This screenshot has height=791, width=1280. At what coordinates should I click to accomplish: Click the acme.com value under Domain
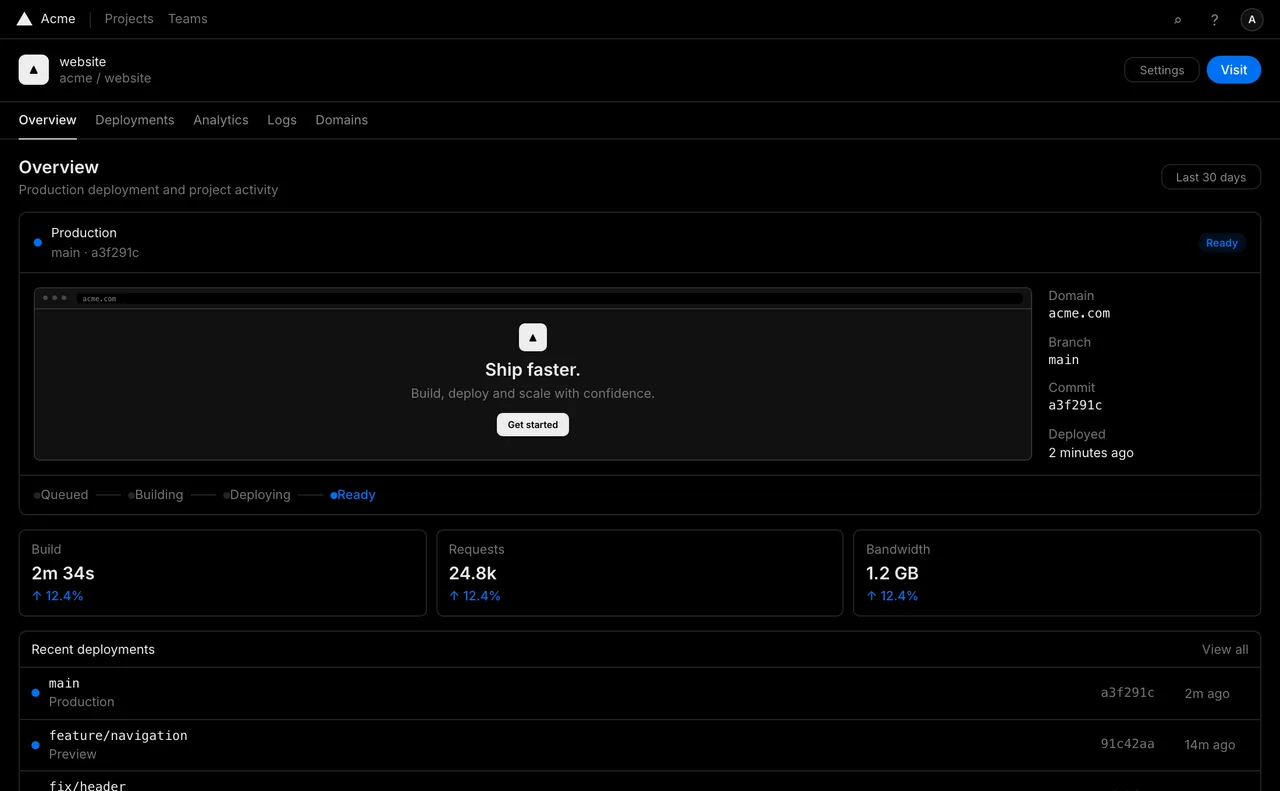click(1079, 313)
